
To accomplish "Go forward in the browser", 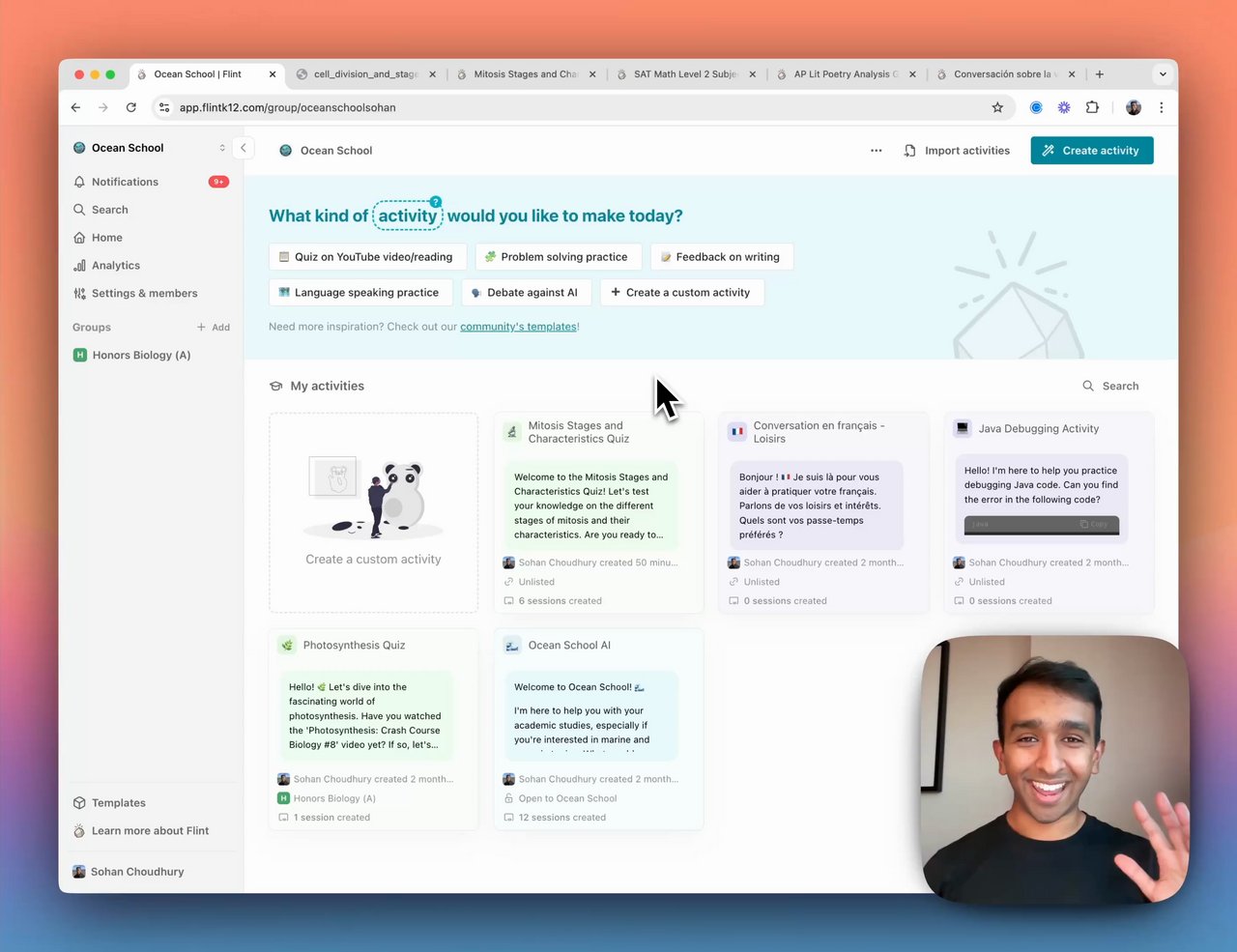I will coord(103,108).
